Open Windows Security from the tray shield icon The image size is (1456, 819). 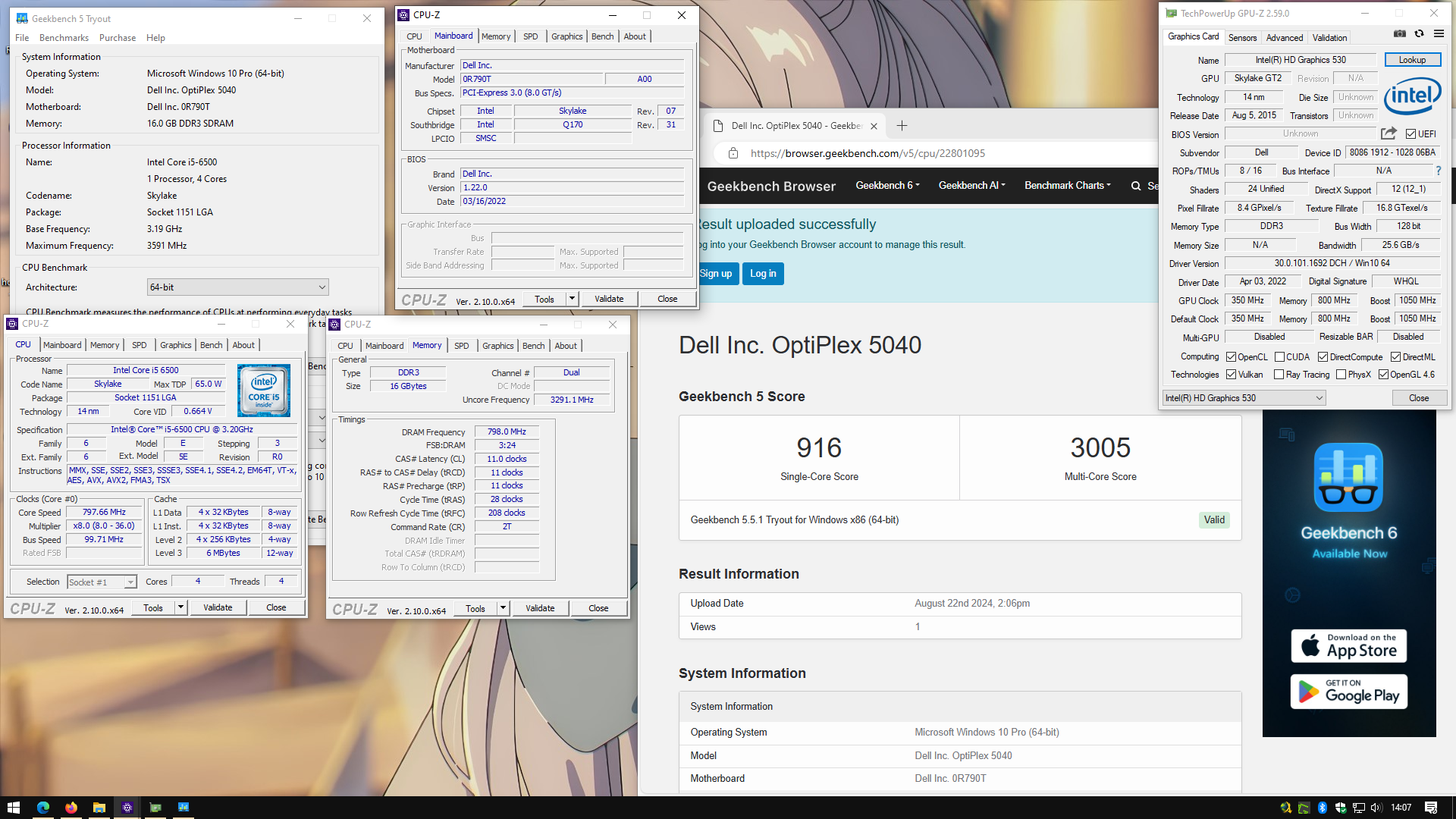1341,808
